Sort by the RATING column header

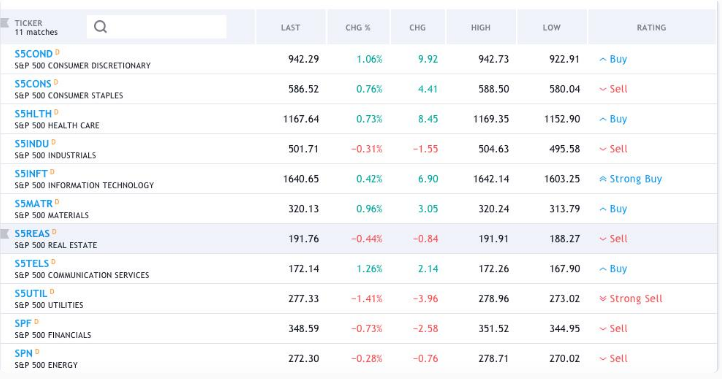point(651,28)
